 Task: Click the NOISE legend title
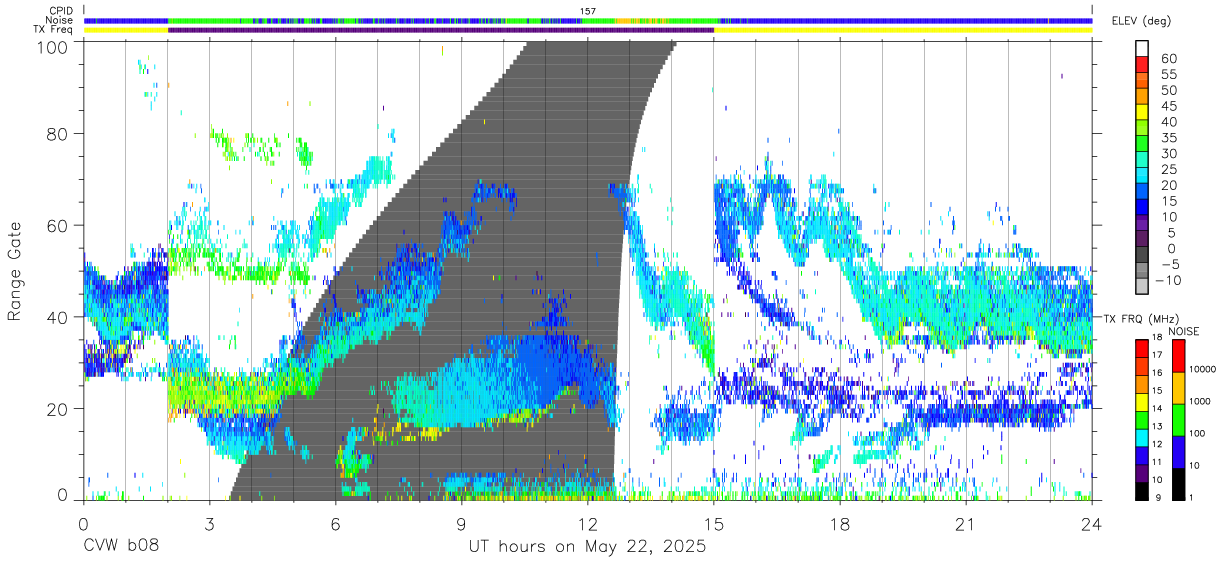pyautogui.click(x=1185, y=331)
